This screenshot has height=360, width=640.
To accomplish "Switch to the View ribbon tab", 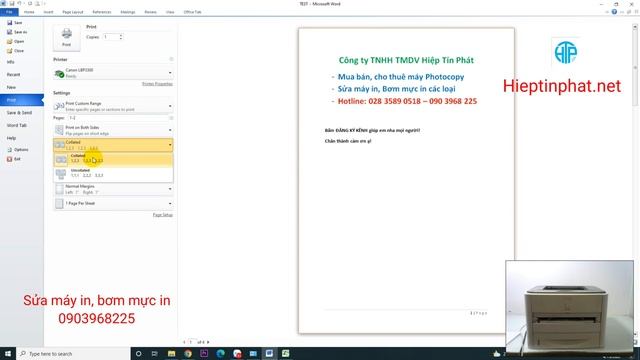I will point(170,12).
